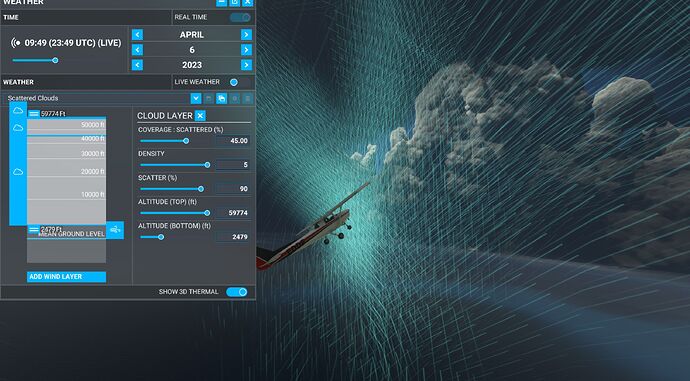Click the blue load preset icon
Image resolution: width=690 pixels, height=381 pixels.
tap(222, 99)
